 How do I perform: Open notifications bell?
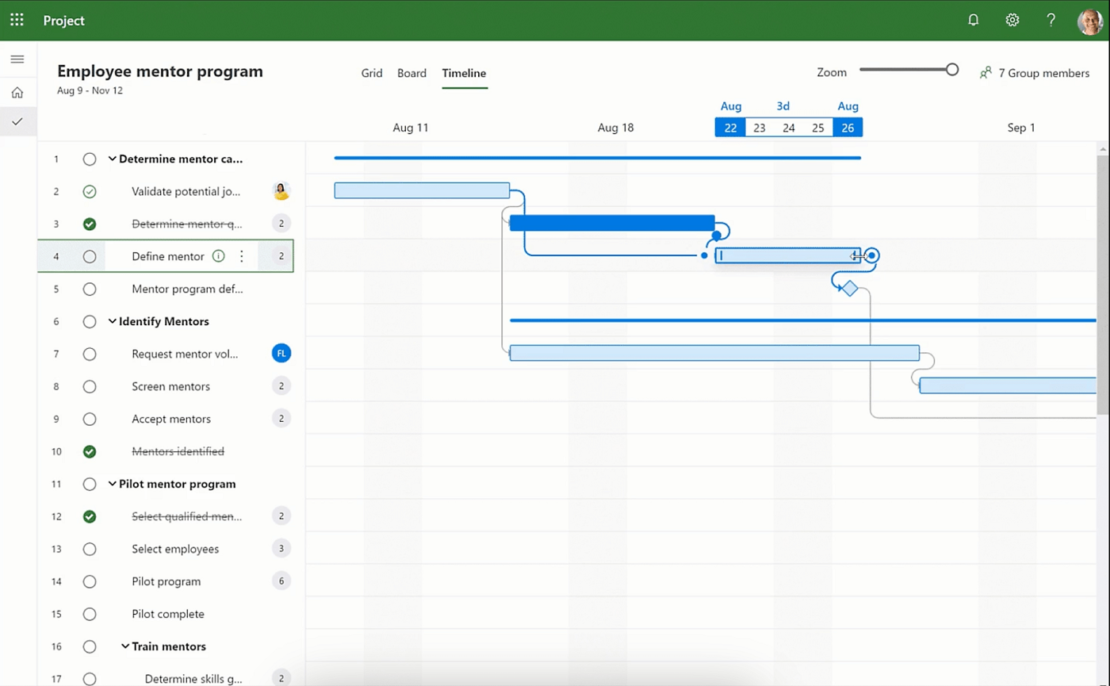[973, 20]
